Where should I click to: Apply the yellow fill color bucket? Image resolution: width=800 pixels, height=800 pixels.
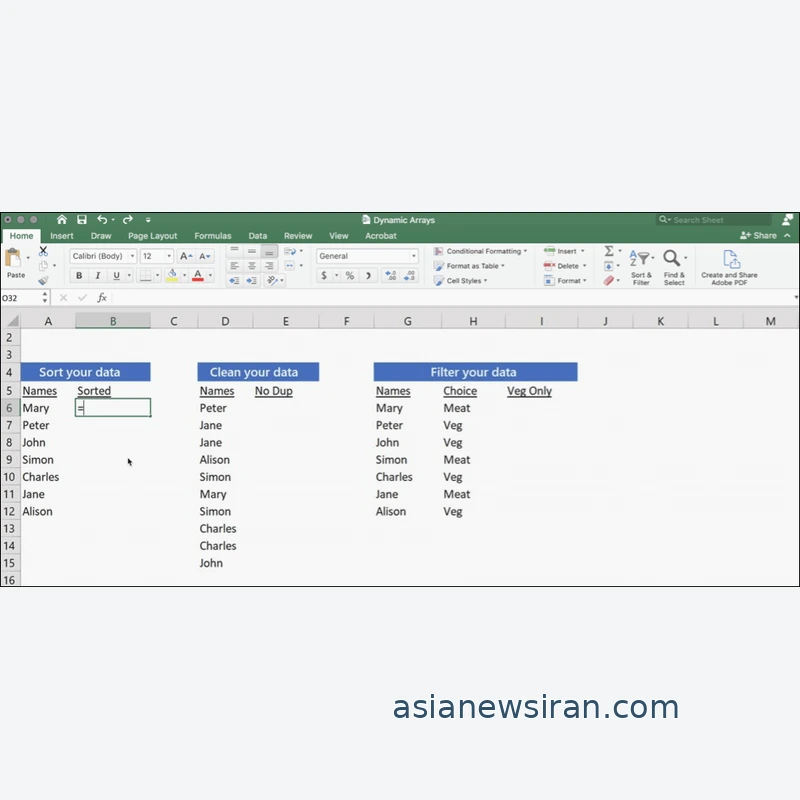tap(172, 276)
